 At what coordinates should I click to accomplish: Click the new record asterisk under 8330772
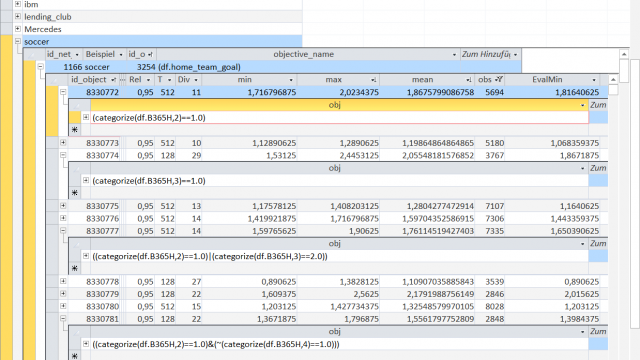coord(75,130)
